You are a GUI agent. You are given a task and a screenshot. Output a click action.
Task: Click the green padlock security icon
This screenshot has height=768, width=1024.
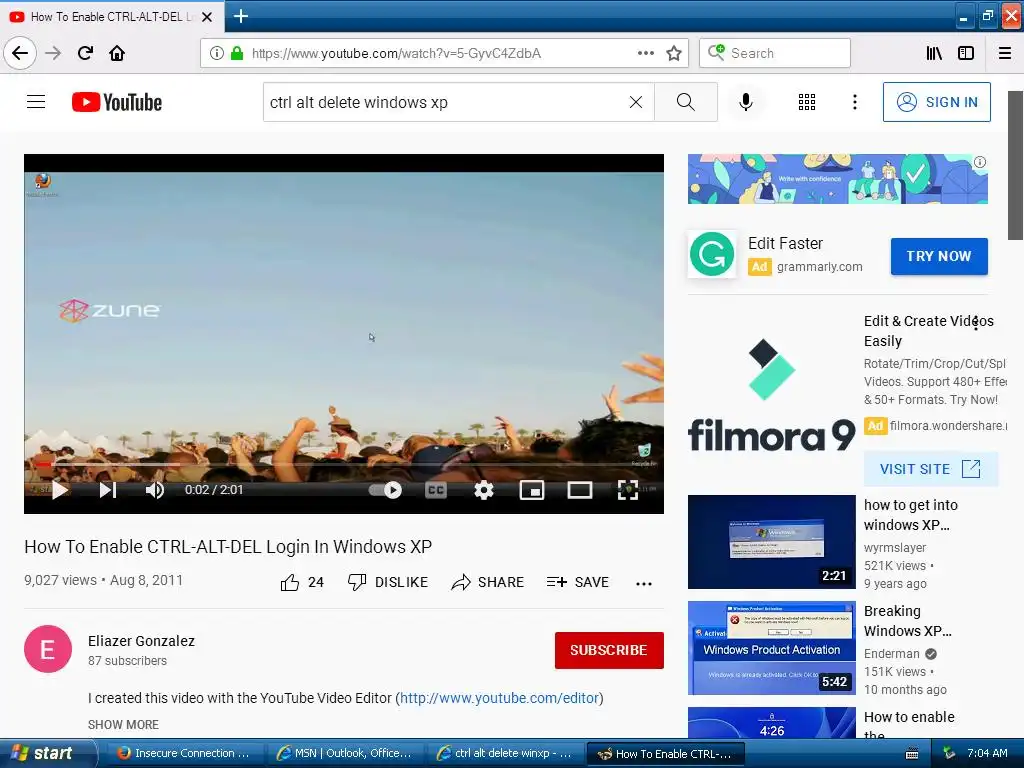point(236,53)
